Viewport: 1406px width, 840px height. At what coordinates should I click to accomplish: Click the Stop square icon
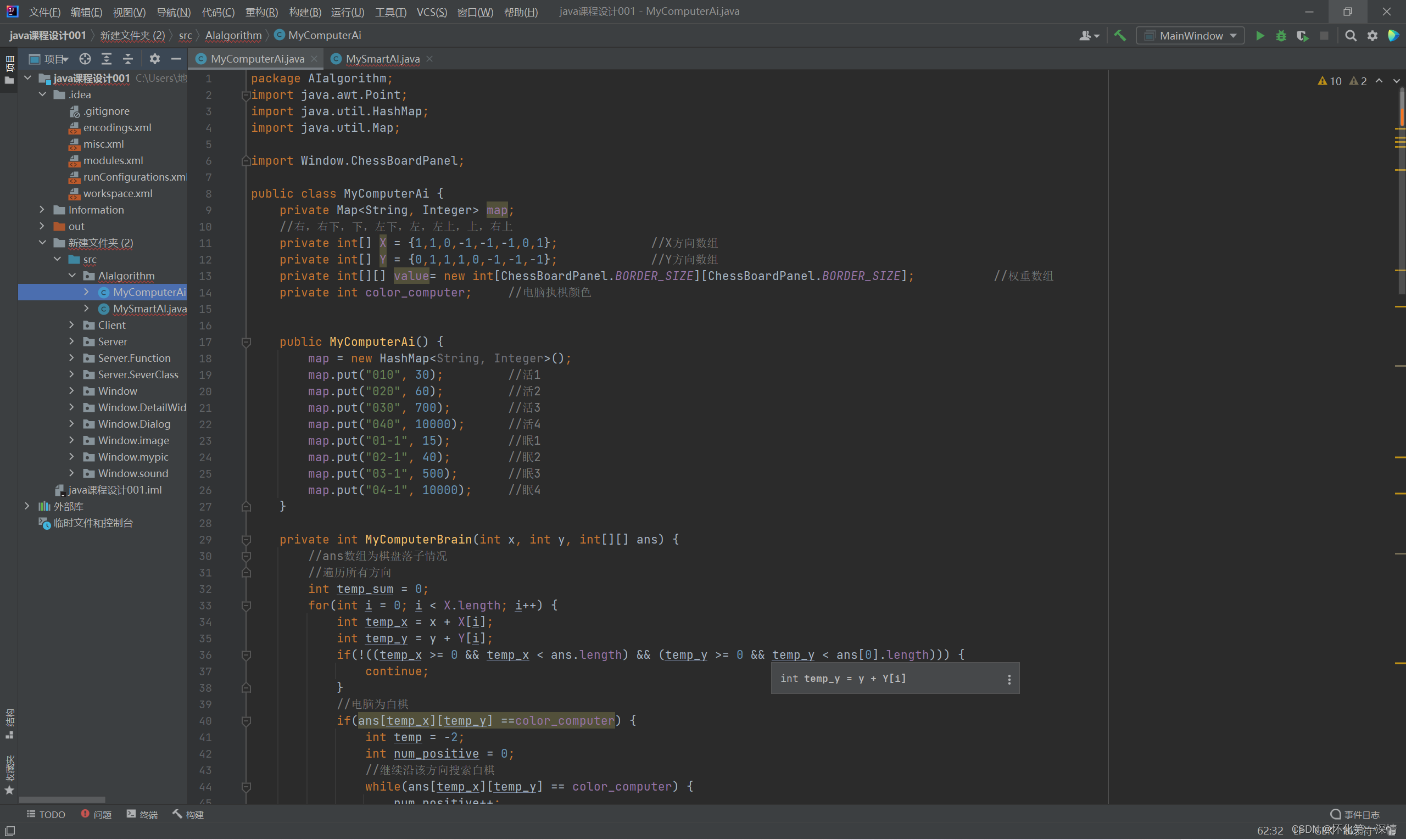(1324, 36)
